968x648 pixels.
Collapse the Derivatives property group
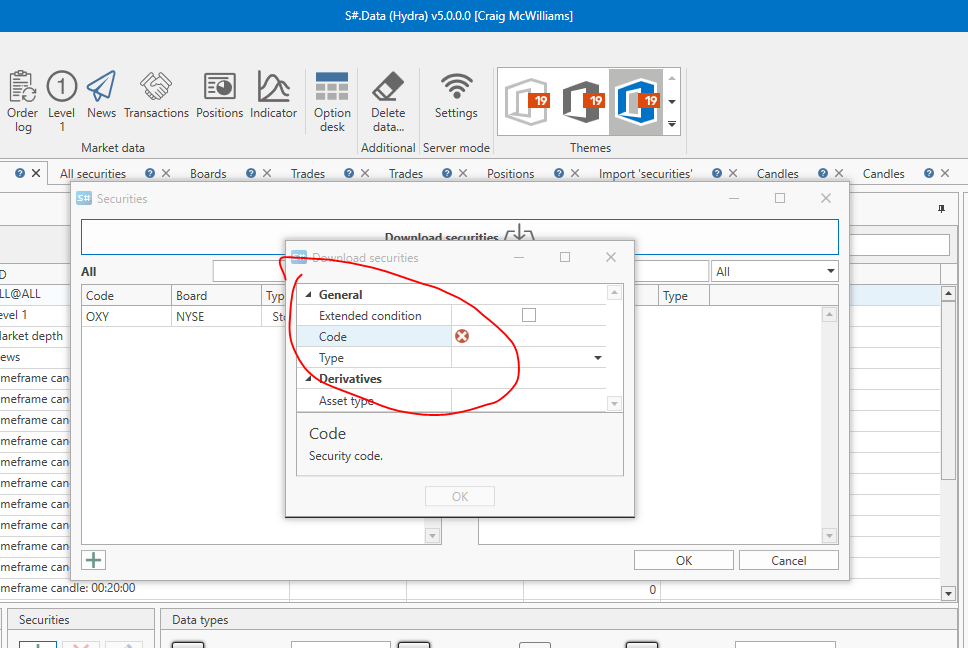coord(308,379)
